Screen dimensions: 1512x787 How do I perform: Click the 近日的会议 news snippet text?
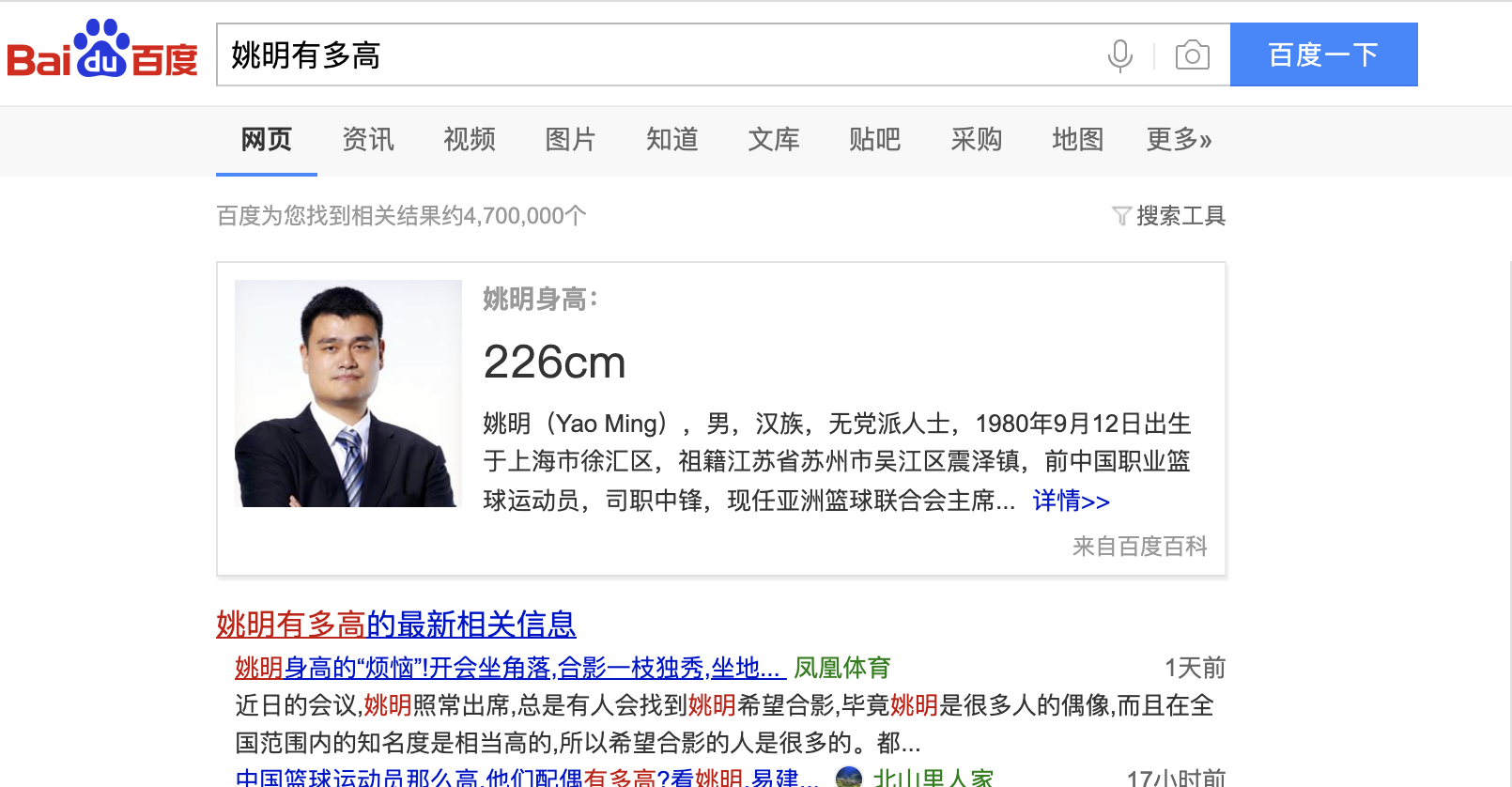[724, 724]
